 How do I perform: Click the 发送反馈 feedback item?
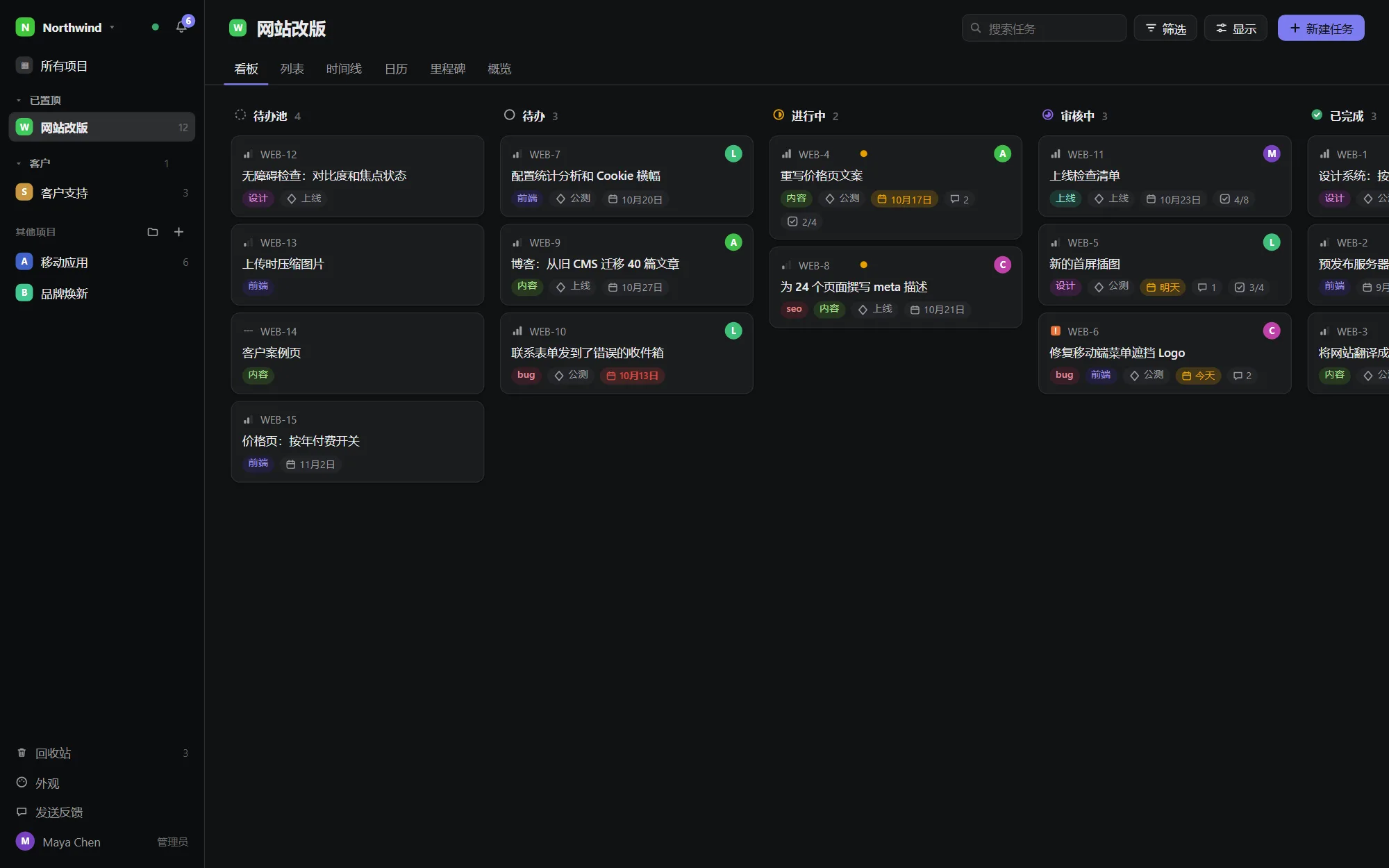[102, 812]
